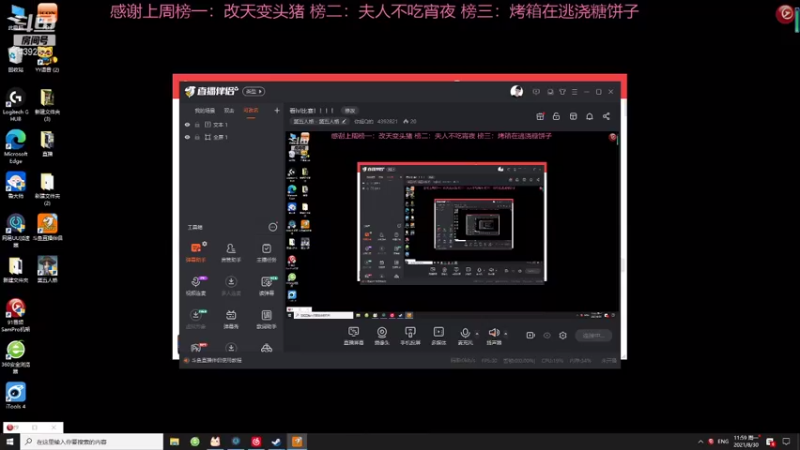The image size is (800, 450).
Task: Switch to the second scene tab
Action: tap(229, 111)
